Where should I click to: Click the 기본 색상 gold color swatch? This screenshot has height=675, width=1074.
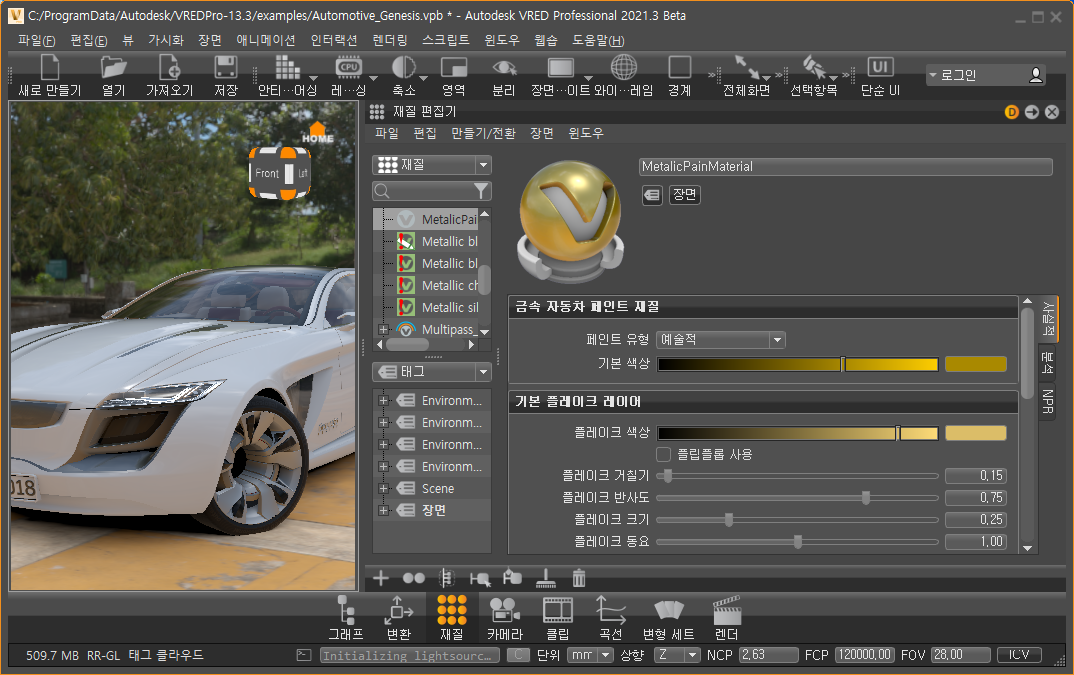[x=975, y=364]
